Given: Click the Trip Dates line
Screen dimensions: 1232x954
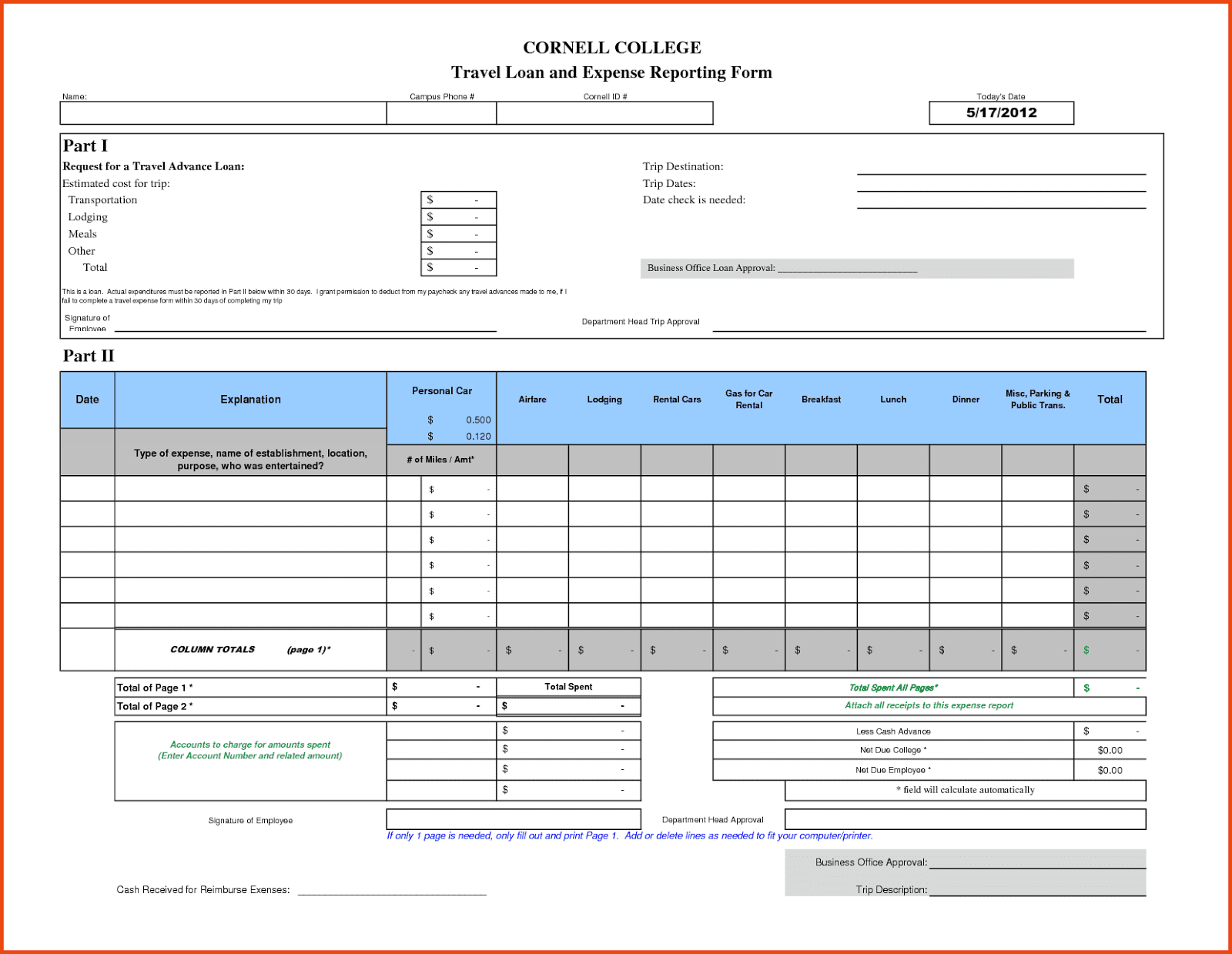Looking at the screenshot, I should click(1001, 184).
